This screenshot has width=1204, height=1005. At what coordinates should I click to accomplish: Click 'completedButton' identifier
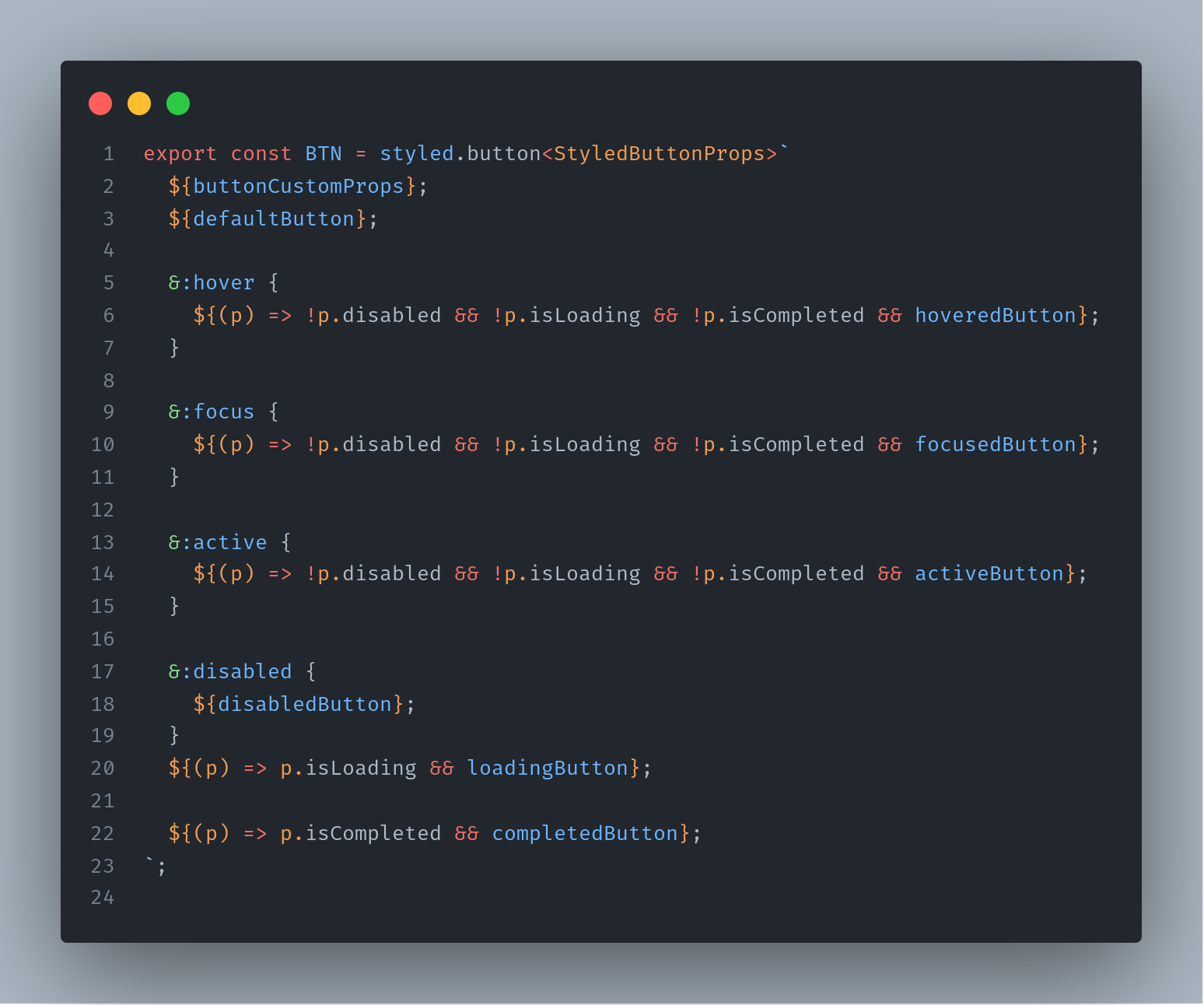585,834
